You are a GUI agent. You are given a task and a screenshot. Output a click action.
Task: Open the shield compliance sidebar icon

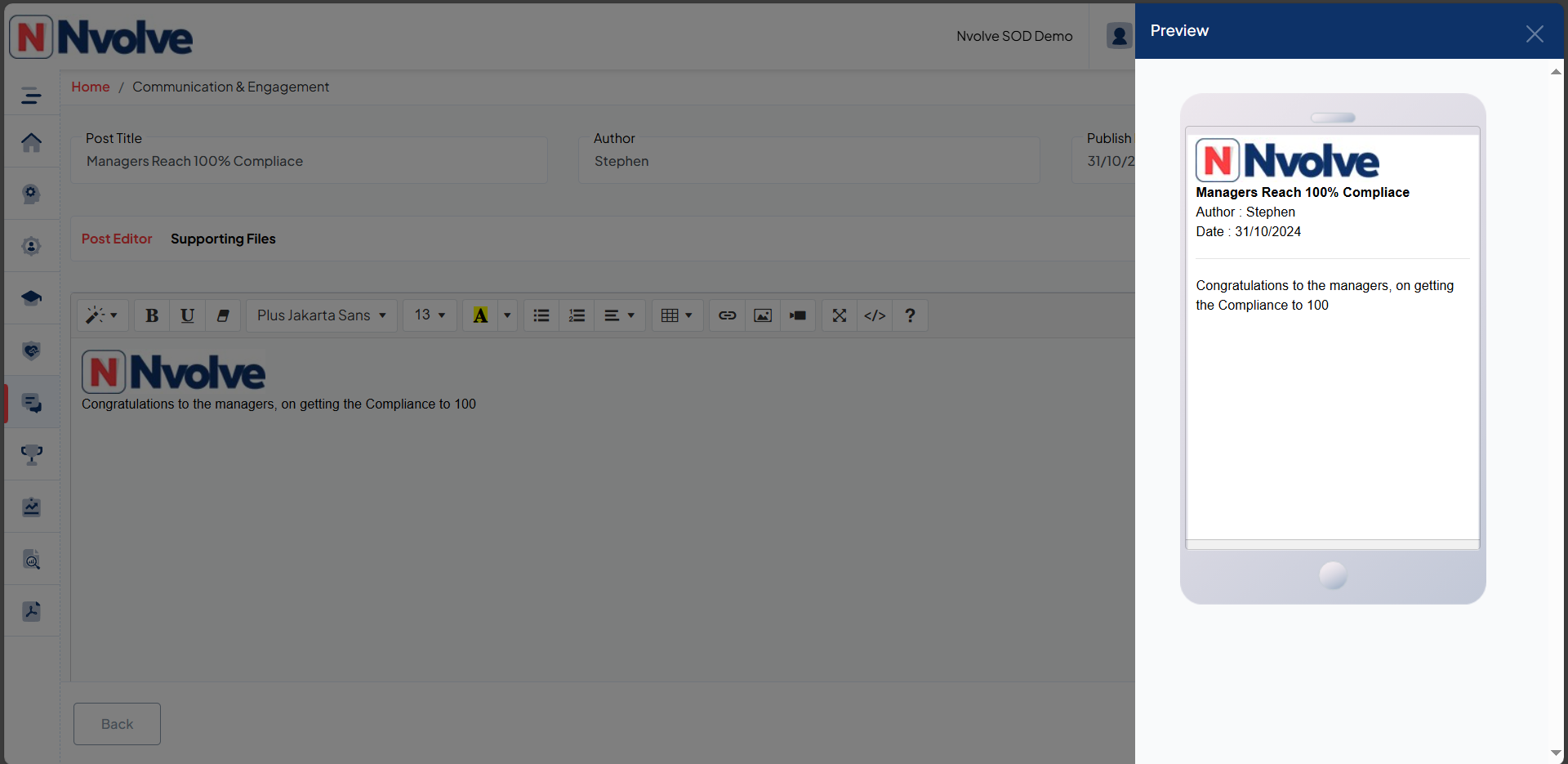(x=31, y=351)
